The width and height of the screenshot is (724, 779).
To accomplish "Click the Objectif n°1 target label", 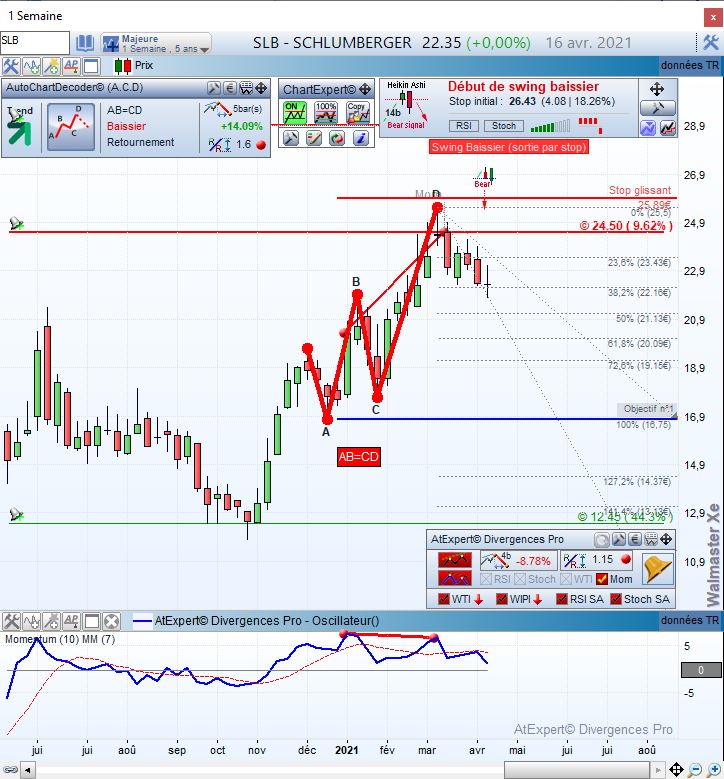I will [x=647, y=409].
